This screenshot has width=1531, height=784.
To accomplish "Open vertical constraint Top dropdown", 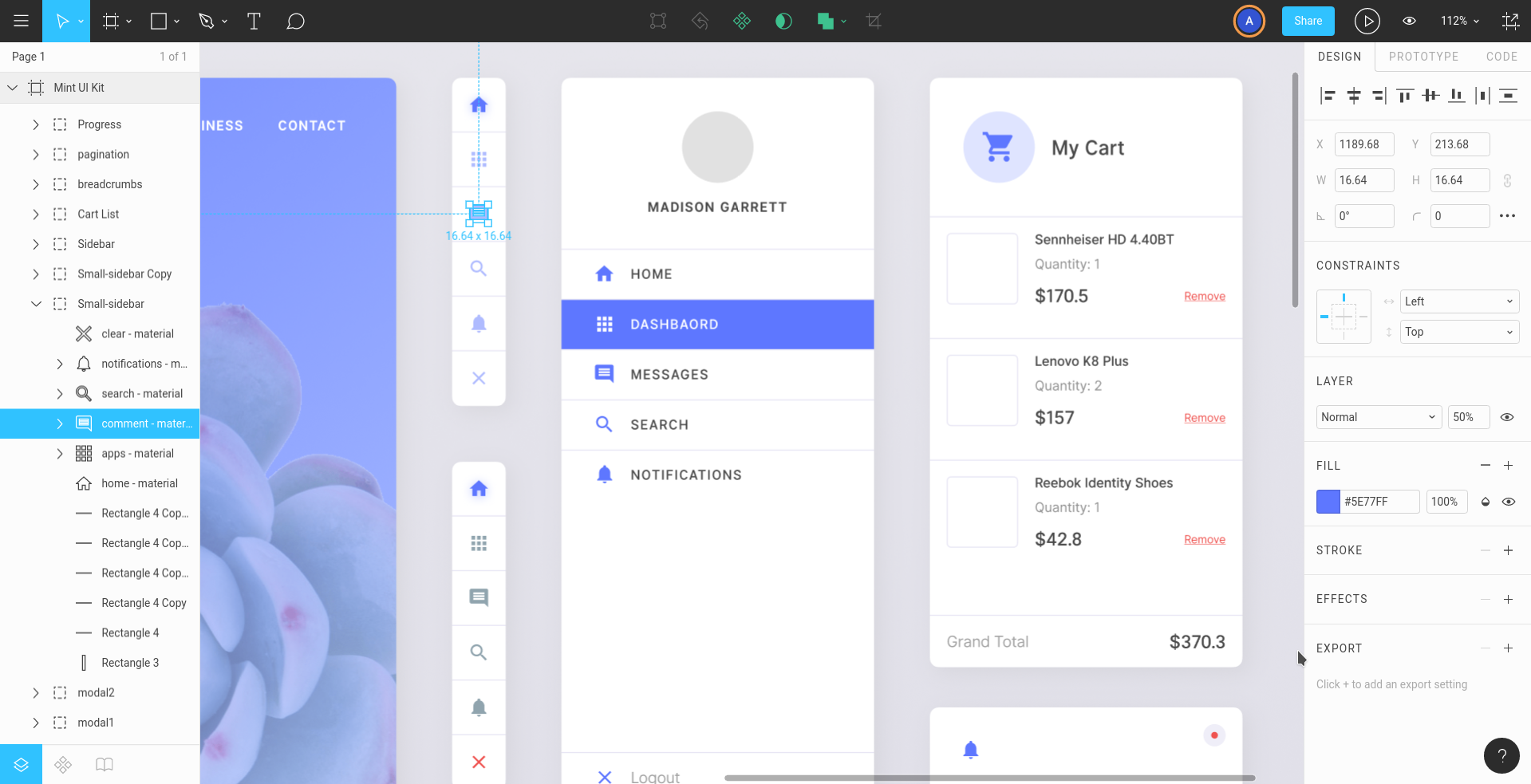I will click(1459, 332).
